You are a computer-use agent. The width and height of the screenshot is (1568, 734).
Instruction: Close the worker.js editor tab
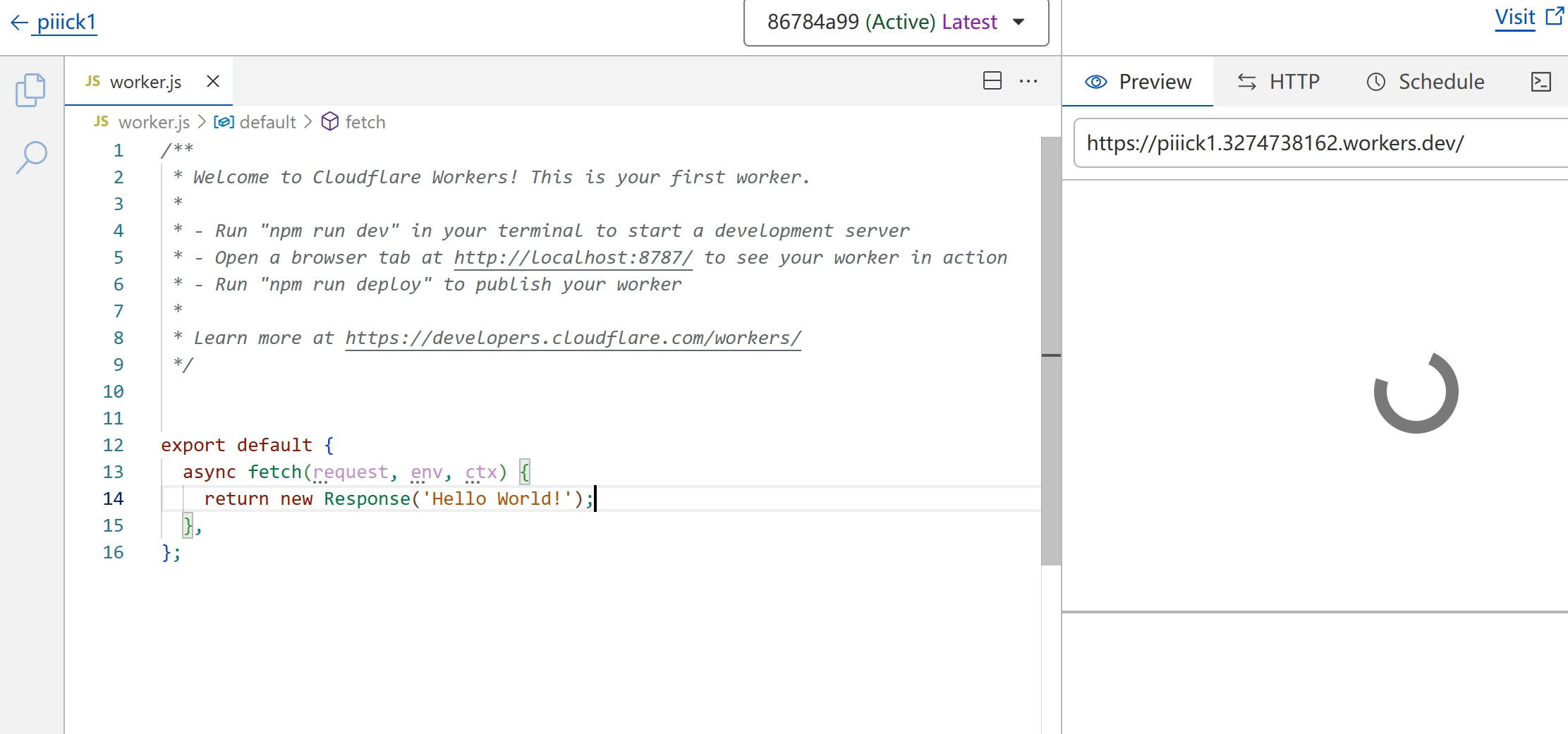coord(212,82)
